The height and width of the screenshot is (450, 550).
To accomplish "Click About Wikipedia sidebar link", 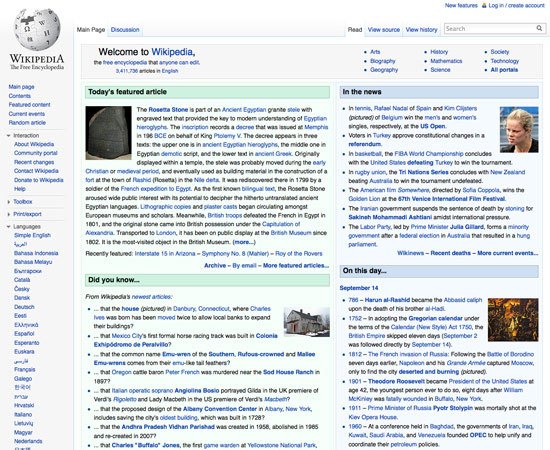I will tap(34, 144).
